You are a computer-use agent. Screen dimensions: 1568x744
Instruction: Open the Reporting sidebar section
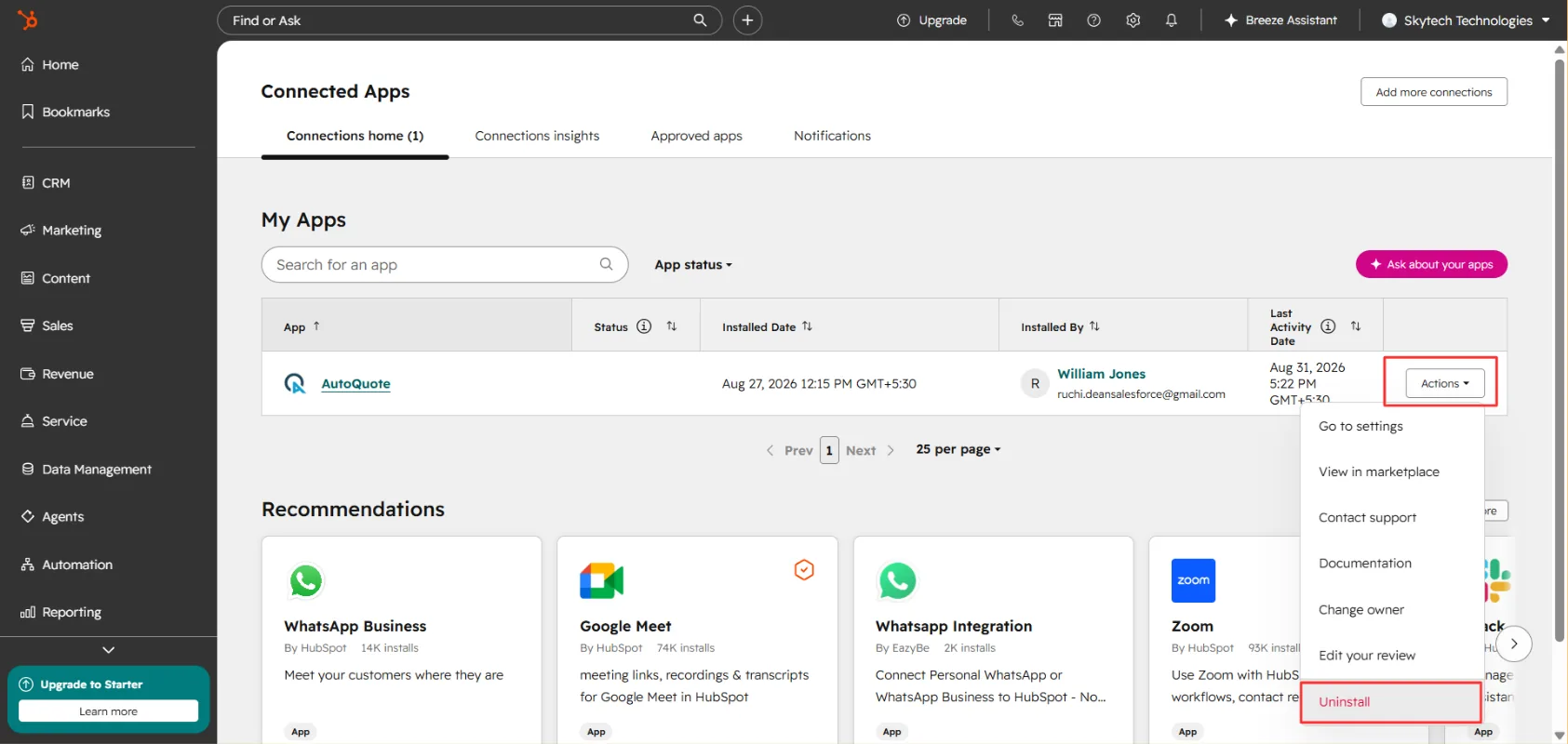[60, 612]
